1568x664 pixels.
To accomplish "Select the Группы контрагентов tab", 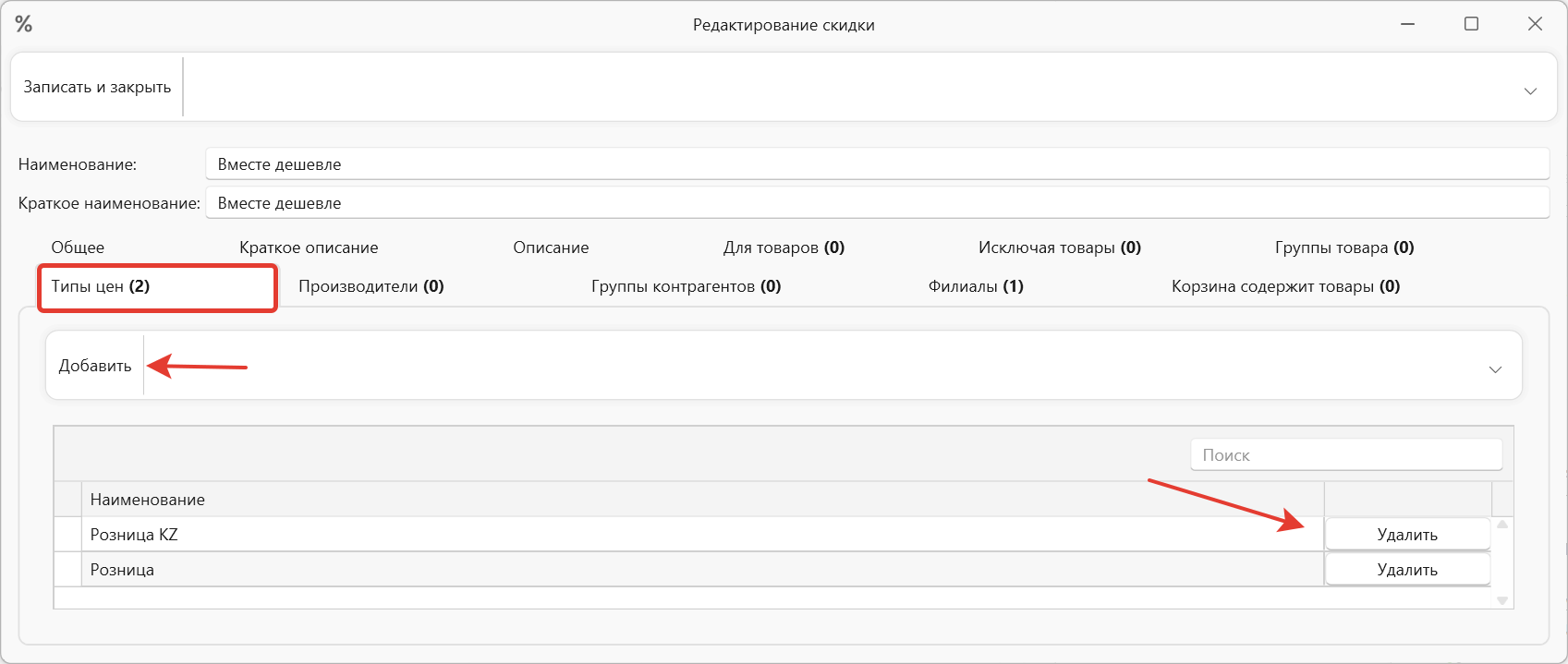I will pyautogui.click(x=685, y=286).
